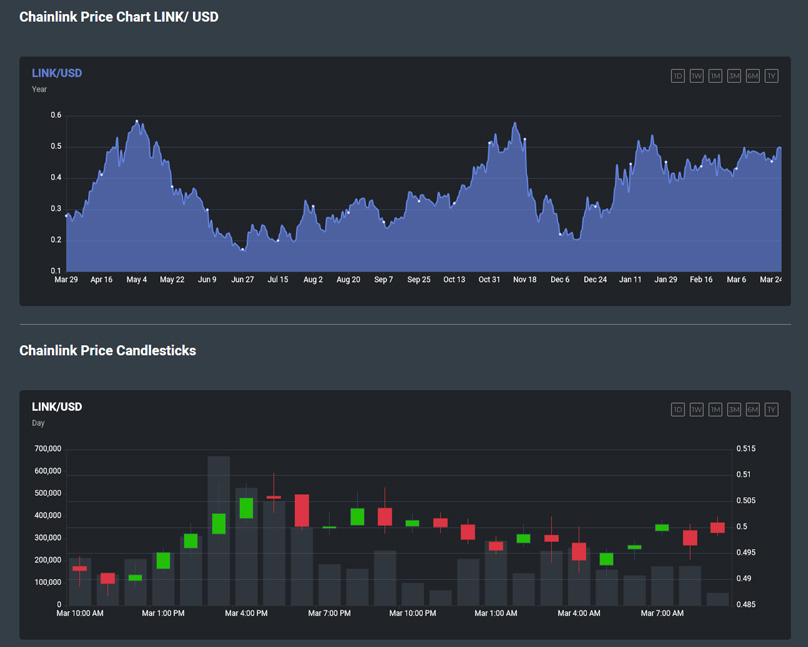Click the Nov 18 data point on line
808x647 pixels.
click(x=525, y=139)
